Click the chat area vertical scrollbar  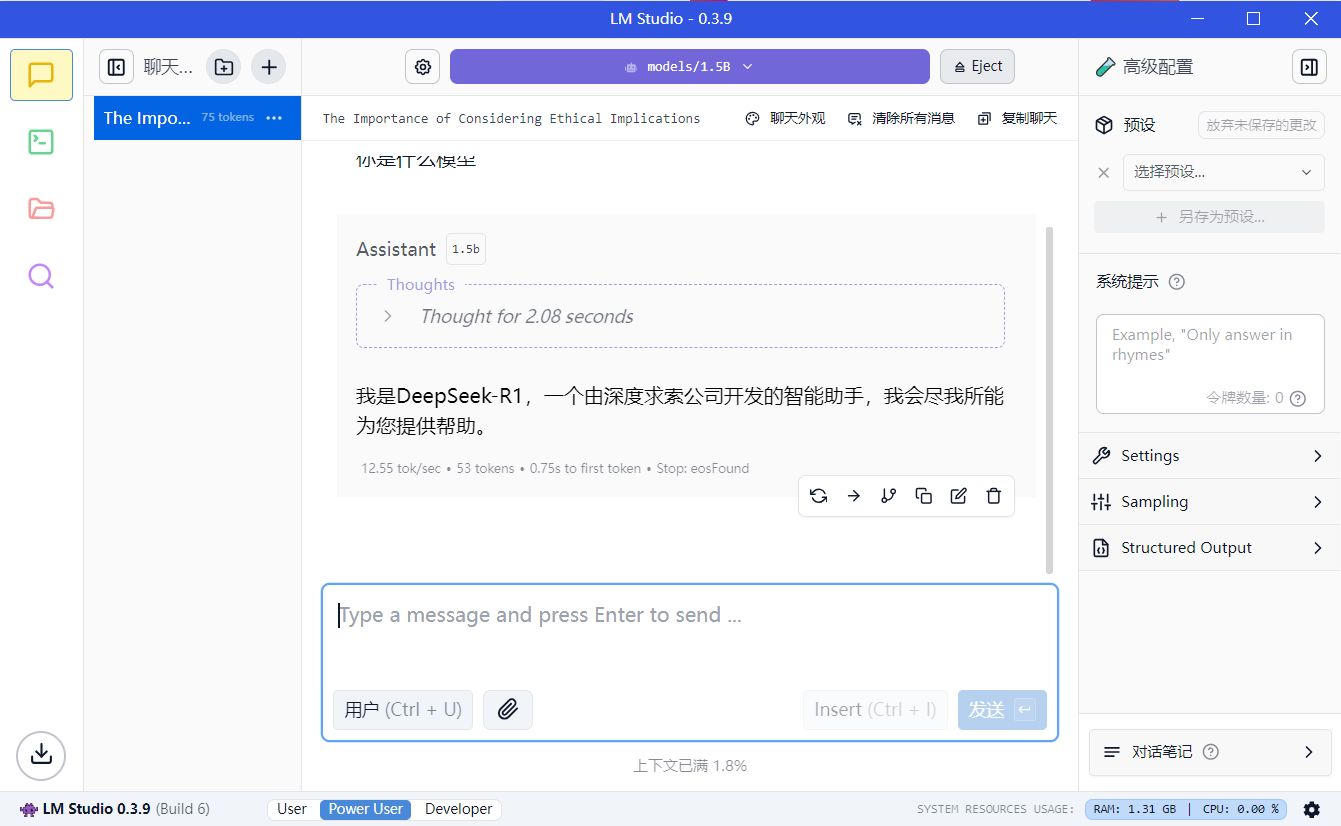point(1049,400)
